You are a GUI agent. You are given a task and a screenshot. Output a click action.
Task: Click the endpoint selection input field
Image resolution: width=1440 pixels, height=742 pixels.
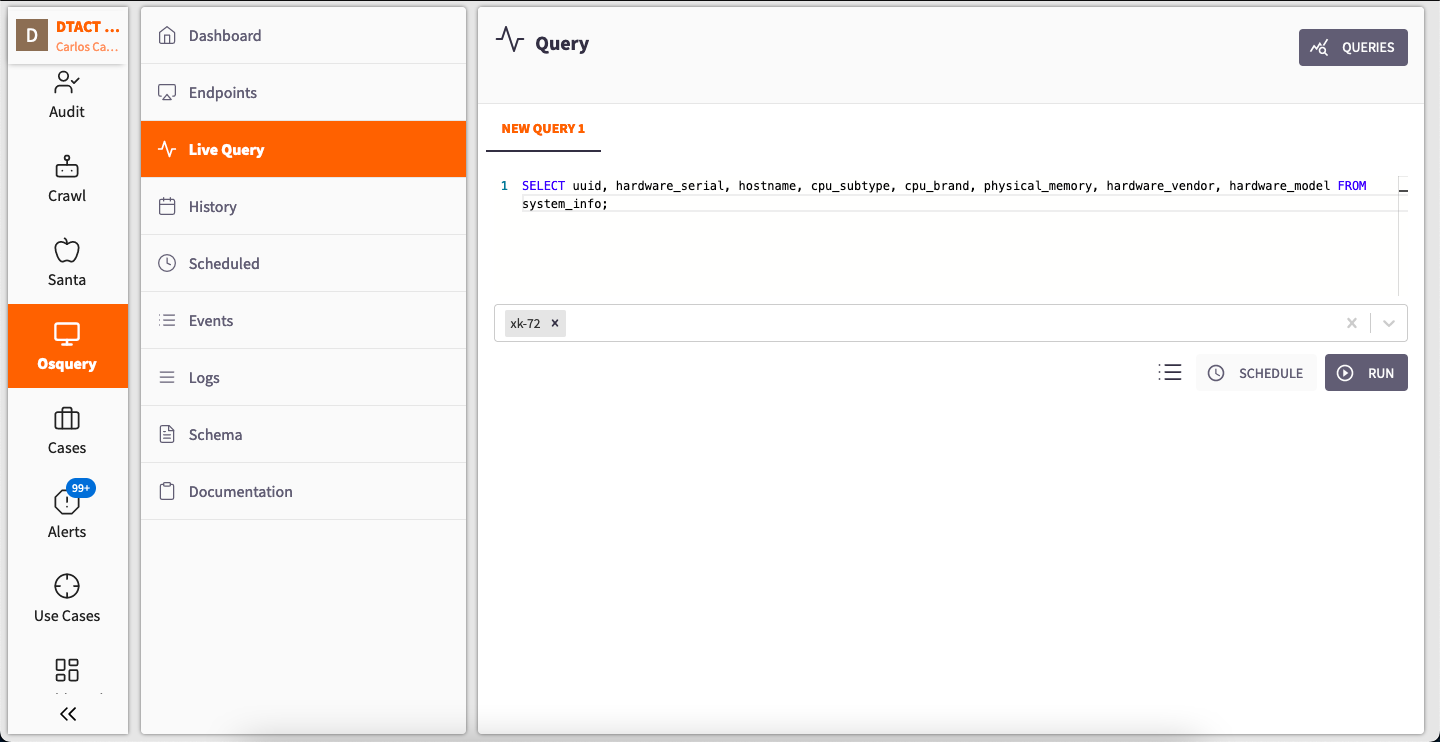[950, 323]
